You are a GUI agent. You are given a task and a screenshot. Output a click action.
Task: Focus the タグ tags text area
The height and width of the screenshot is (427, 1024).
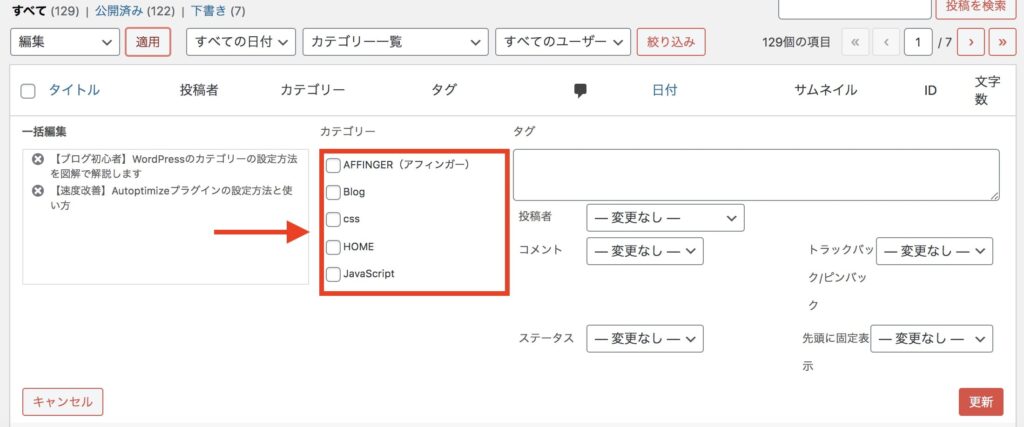pos(756,175)
